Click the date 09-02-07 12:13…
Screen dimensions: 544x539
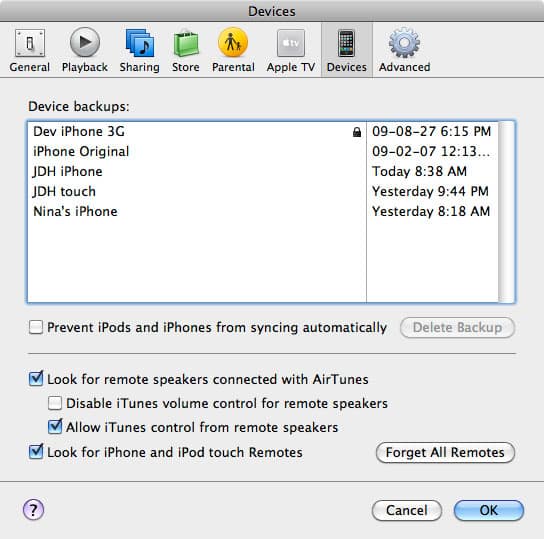[431, 152]
